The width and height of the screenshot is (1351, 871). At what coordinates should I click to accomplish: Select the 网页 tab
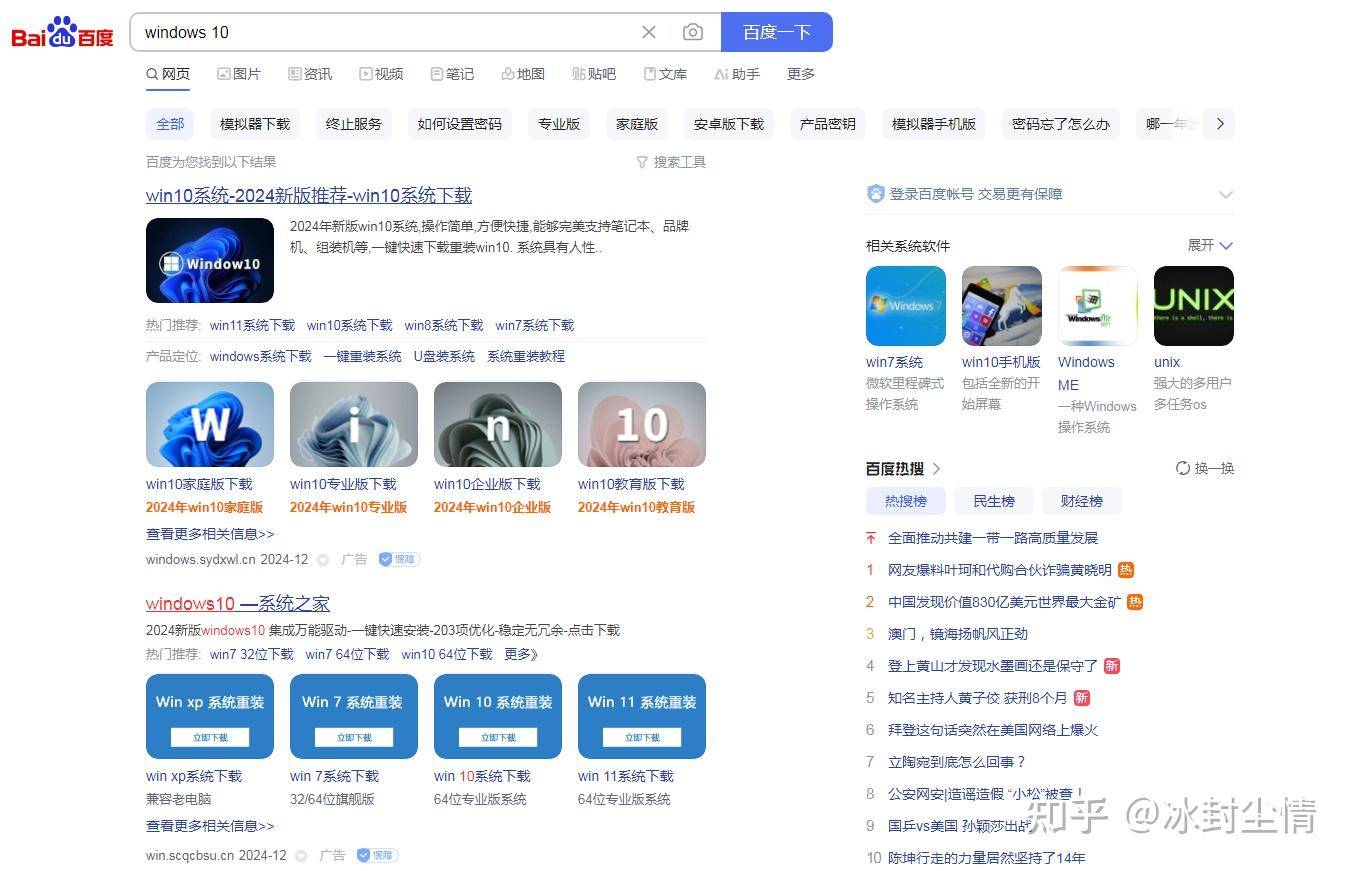168,74
